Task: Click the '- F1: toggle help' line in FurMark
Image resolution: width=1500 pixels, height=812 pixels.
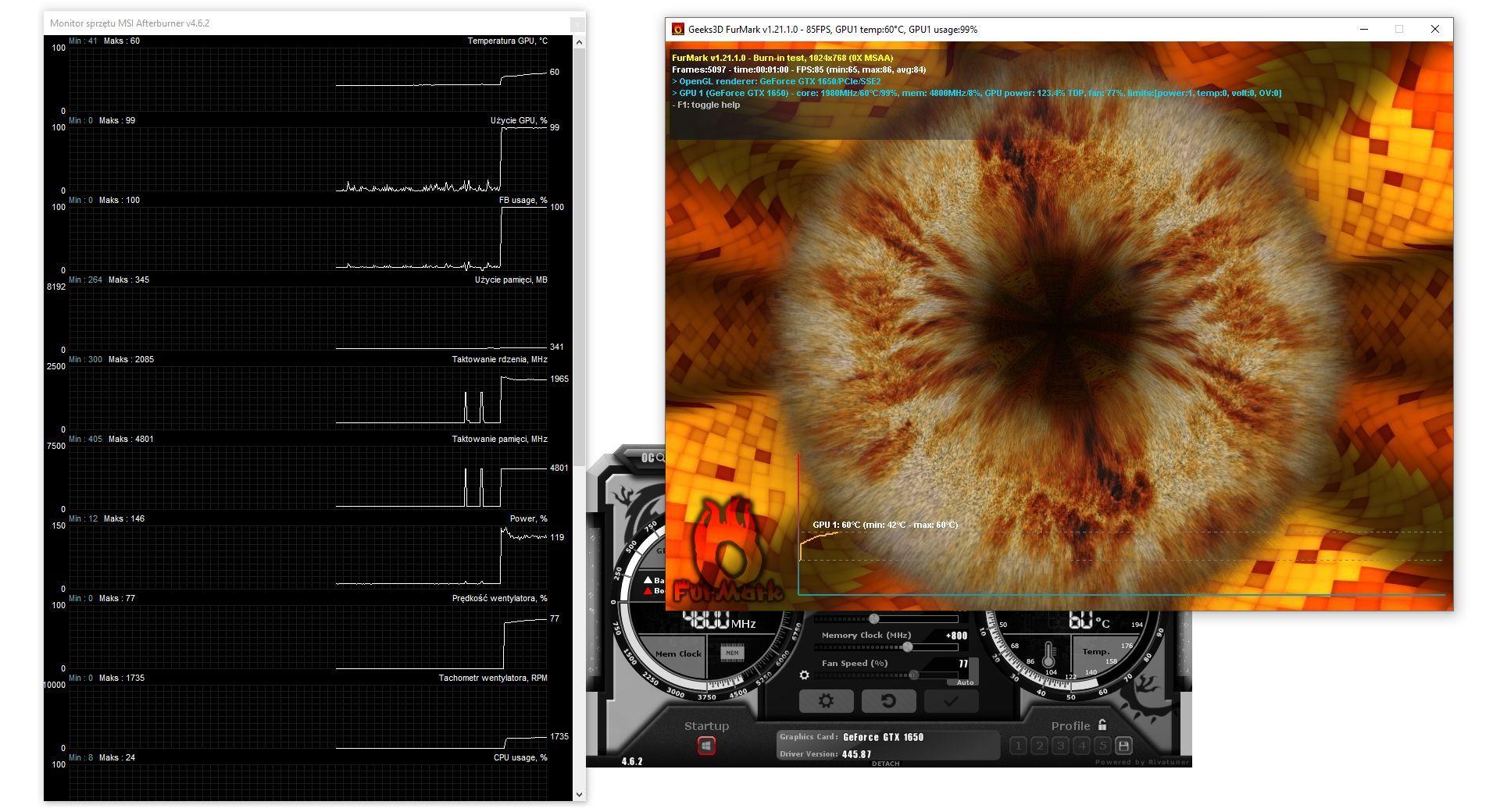Action: [x=705, y=105]
